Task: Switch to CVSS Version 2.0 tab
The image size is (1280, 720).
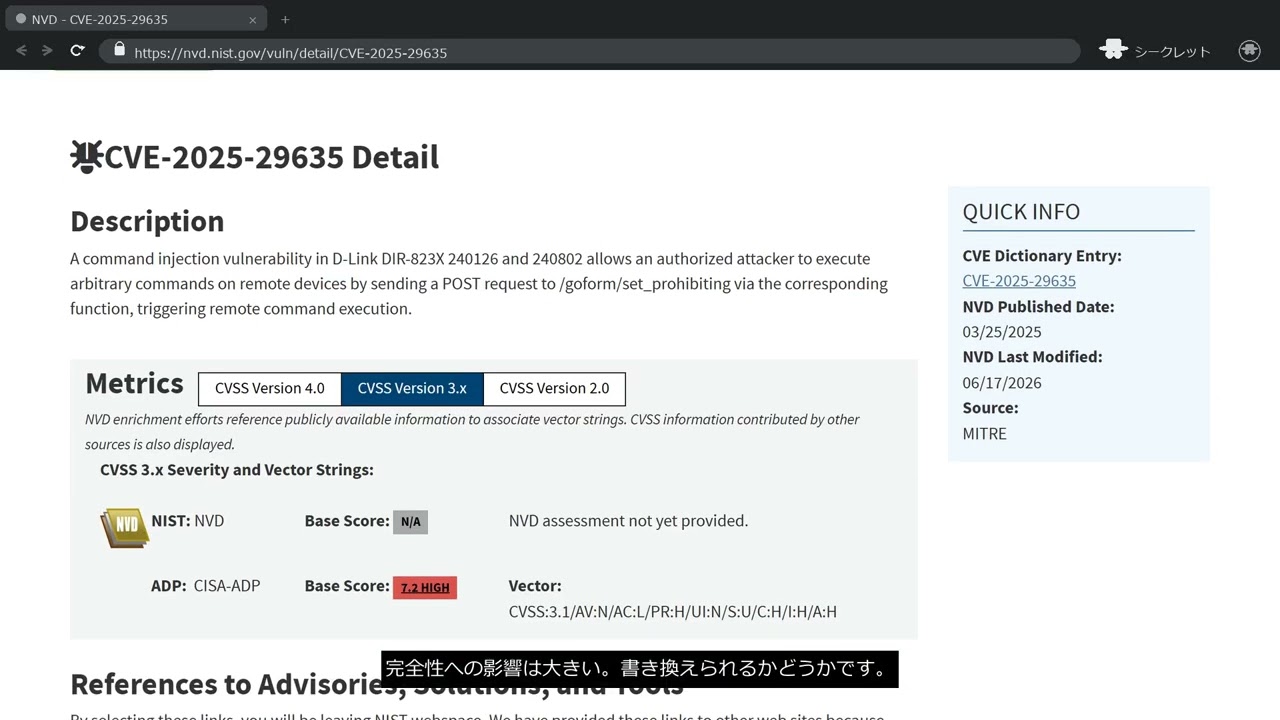Action: (x=554, y=388)
